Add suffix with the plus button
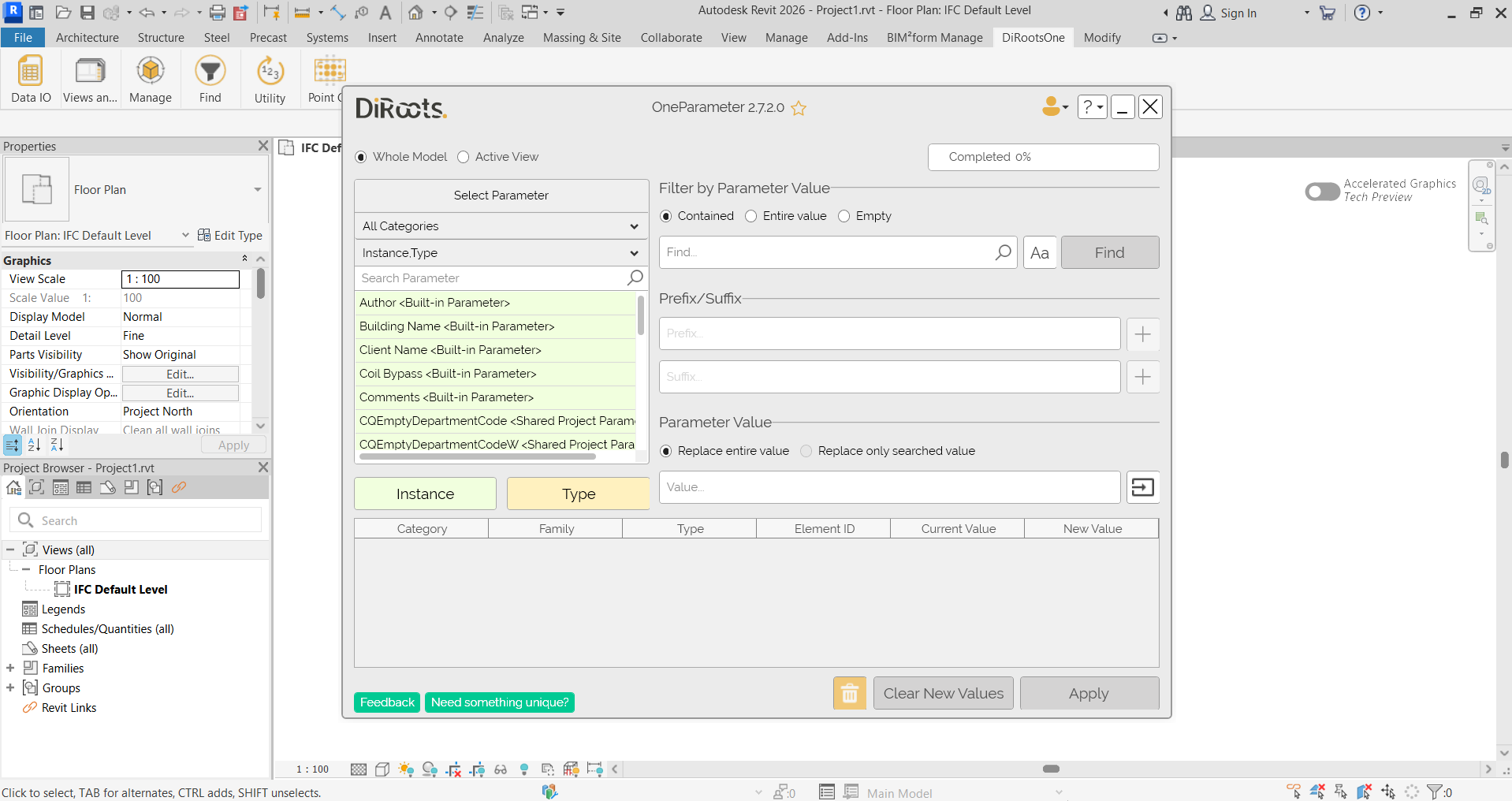Image resolution: width=1512 pixels, height=801 pixels. (1143, 377)
